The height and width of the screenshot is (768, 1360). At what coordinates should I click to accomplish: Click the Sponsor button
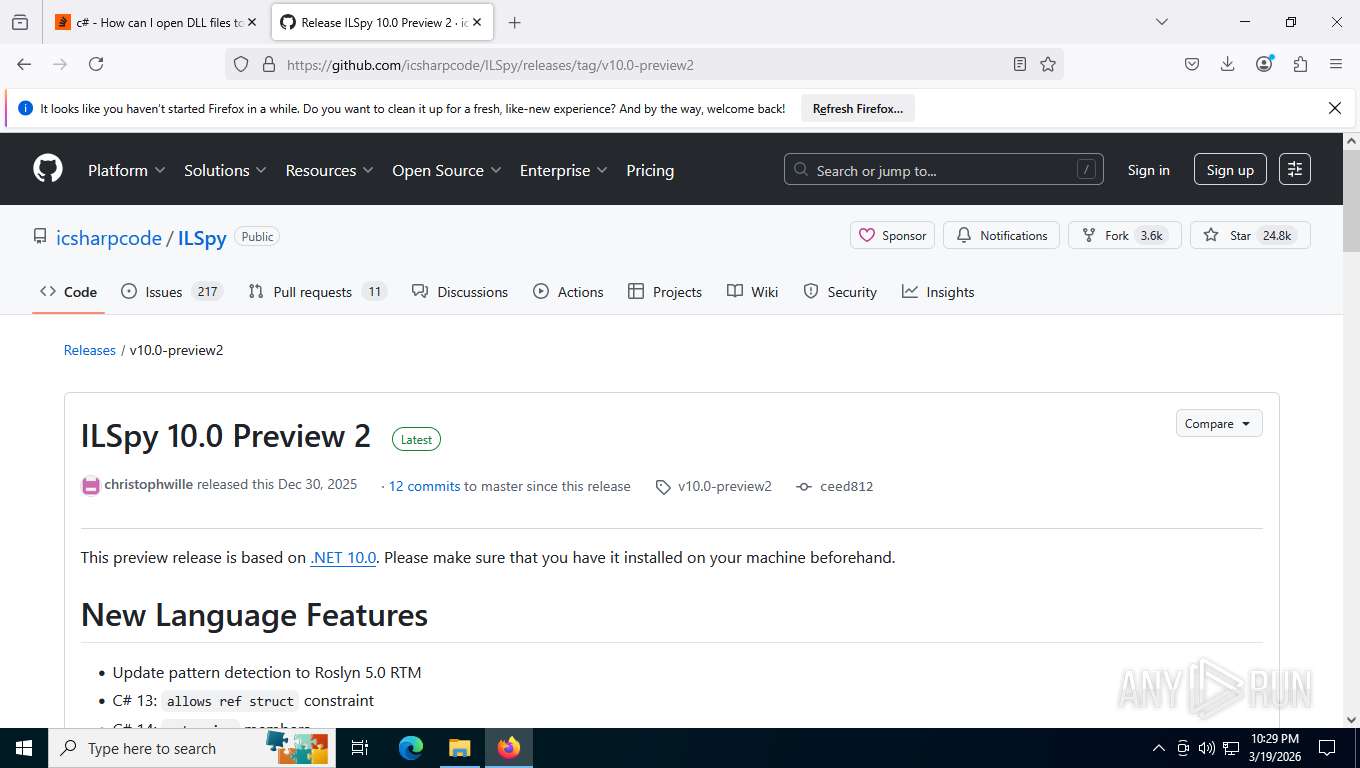click(x=892, y=235)
